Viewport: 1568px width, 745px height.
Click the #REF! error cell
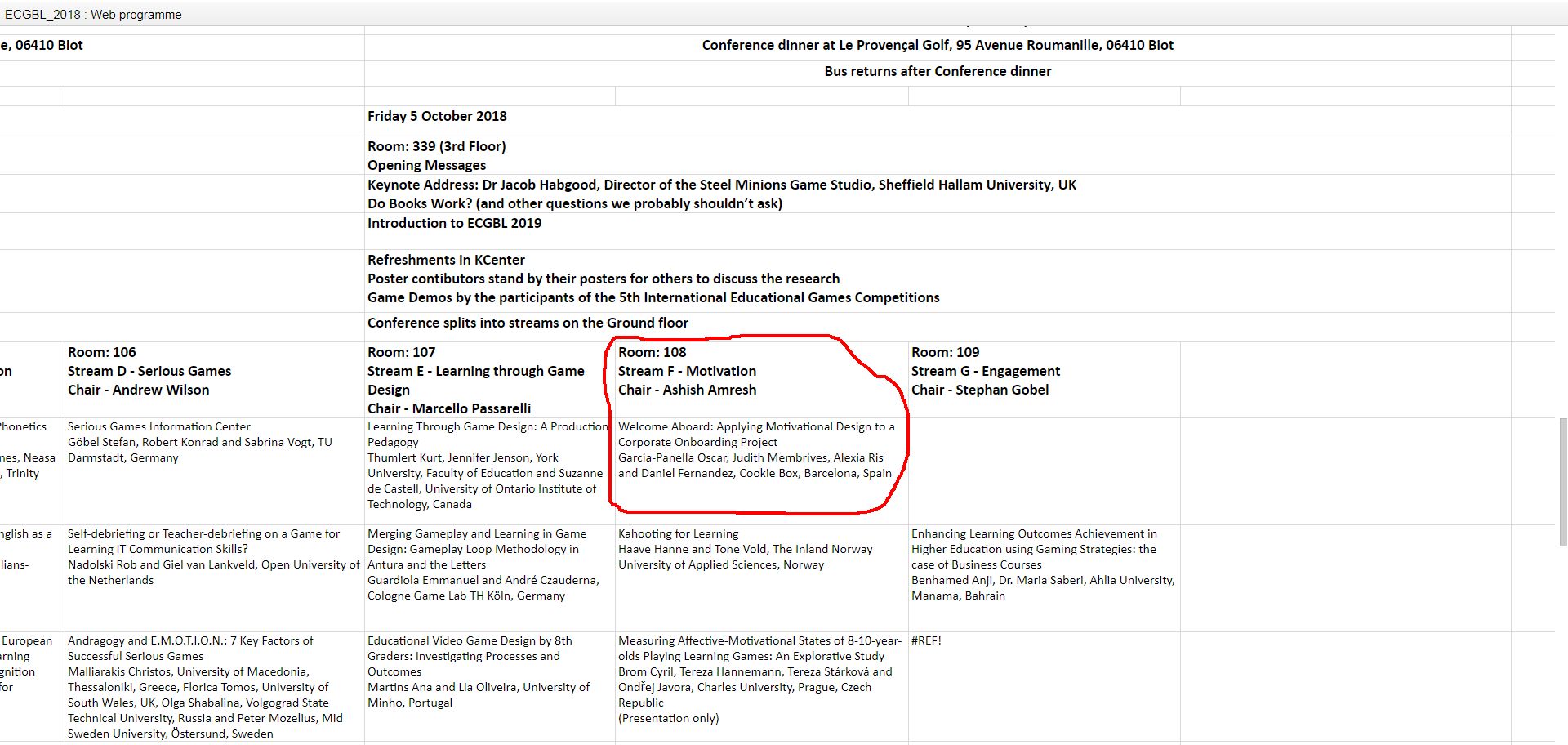coord(926,641)
